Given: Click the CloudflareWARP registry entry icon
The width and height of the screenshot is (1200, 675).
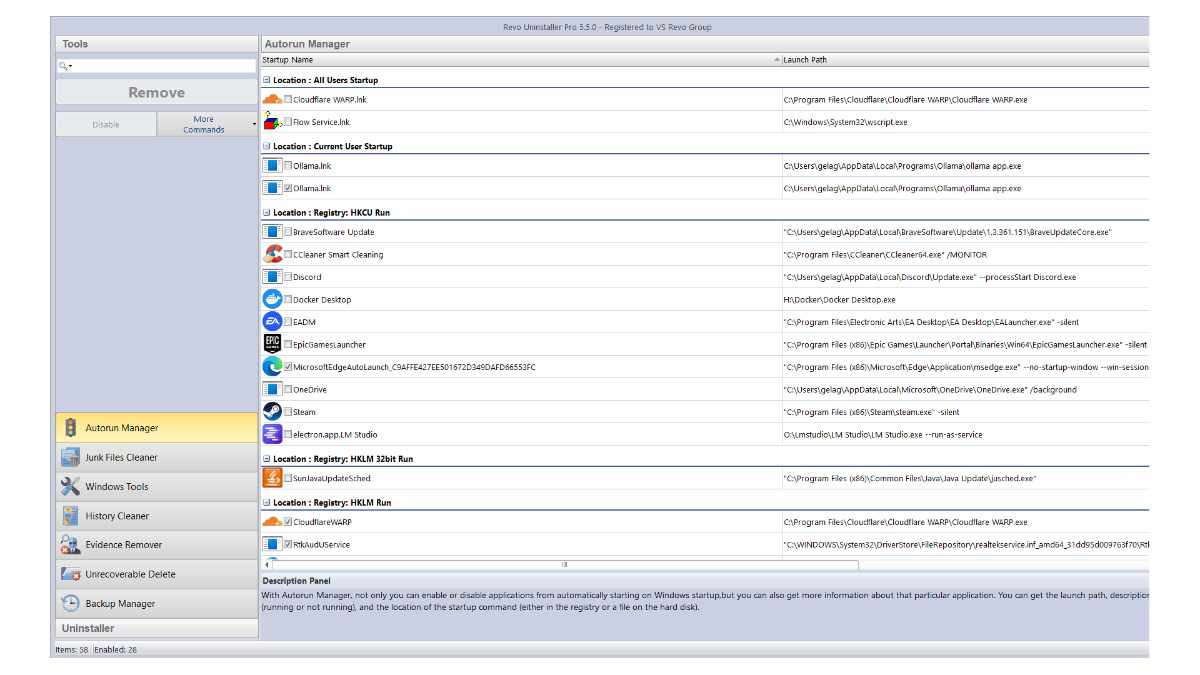Looking at the screenshot, I should point(272,522).
